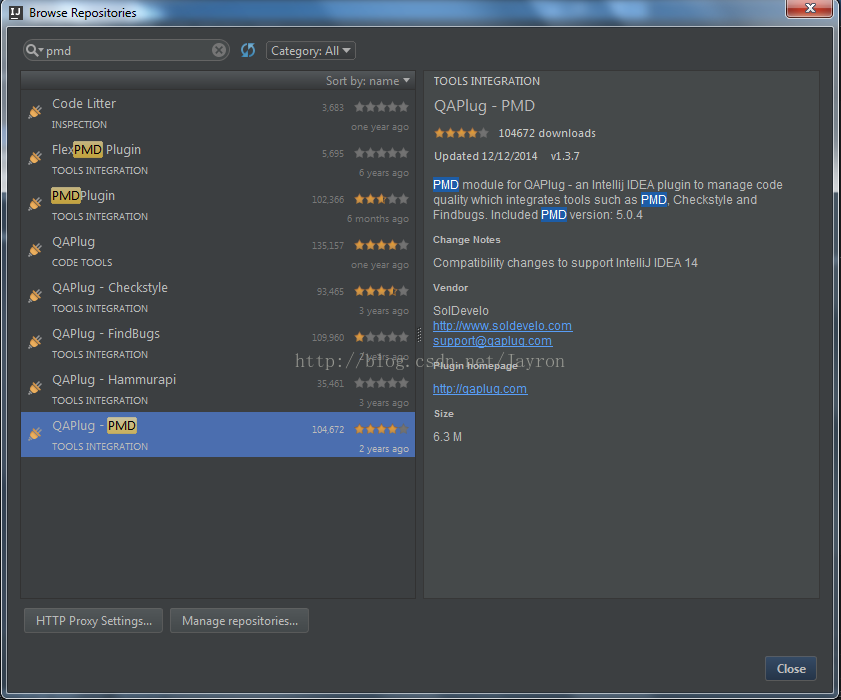Click the QAPlug CODE TOOLS plug icon
Image resolution: width=841 pixels, height=700 pixels.
(35, 250)
